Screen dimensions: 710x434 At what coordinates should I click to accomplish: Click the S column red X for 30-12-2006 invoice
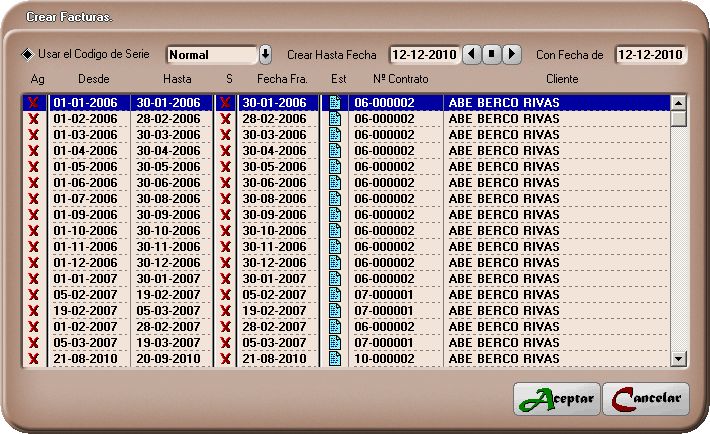226,262
